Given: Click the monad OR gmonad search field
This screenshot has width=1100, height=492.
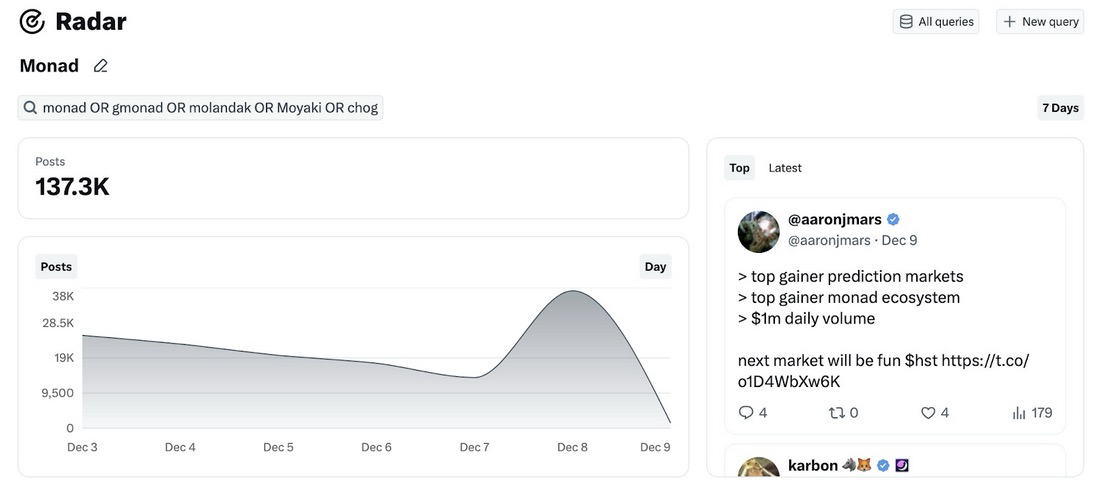Looking at the screenshot, I should [210, 108].
